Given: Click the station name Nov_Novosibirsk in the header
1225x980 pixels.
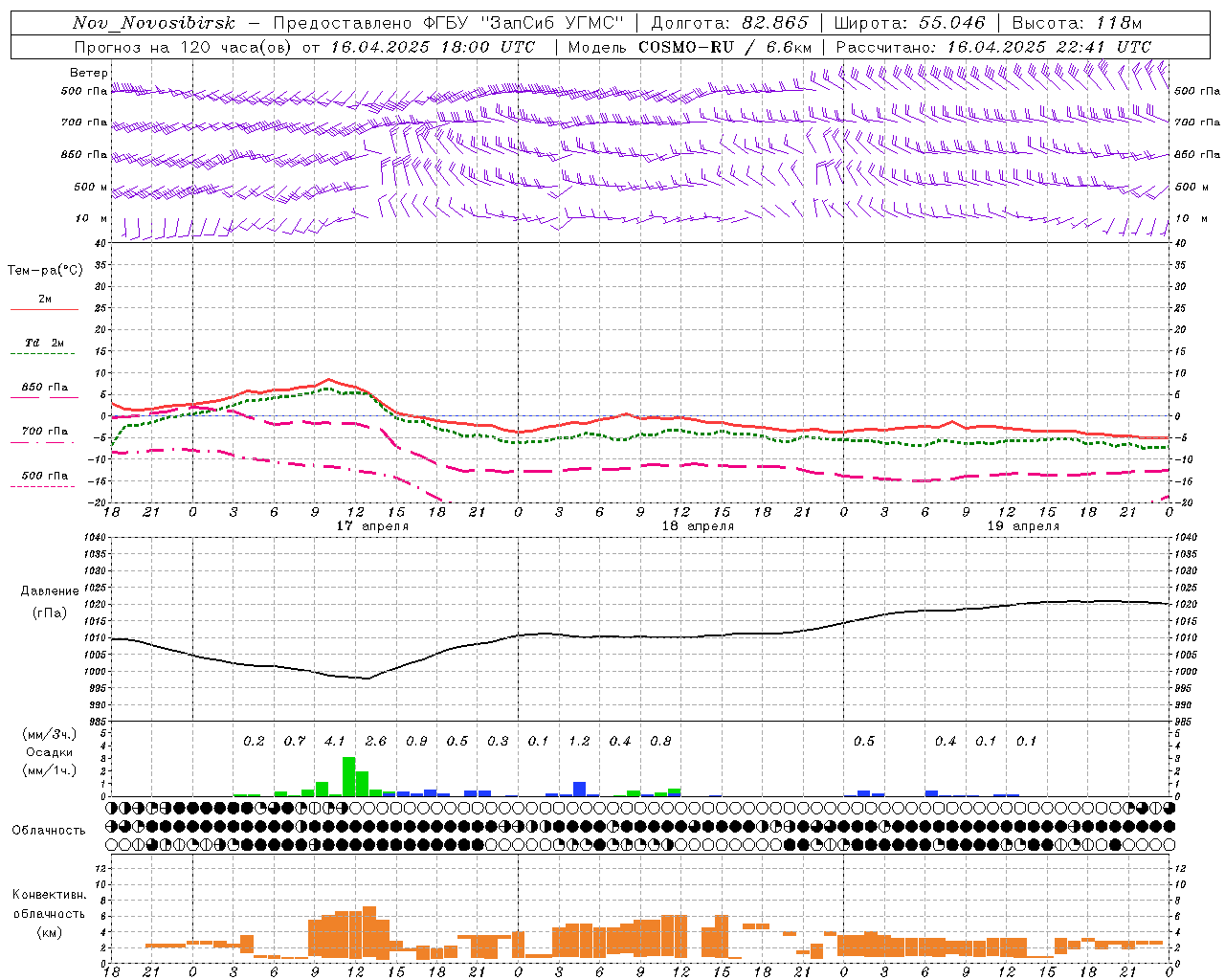Looking at the screenshot, I should click(x=154, y=23).
